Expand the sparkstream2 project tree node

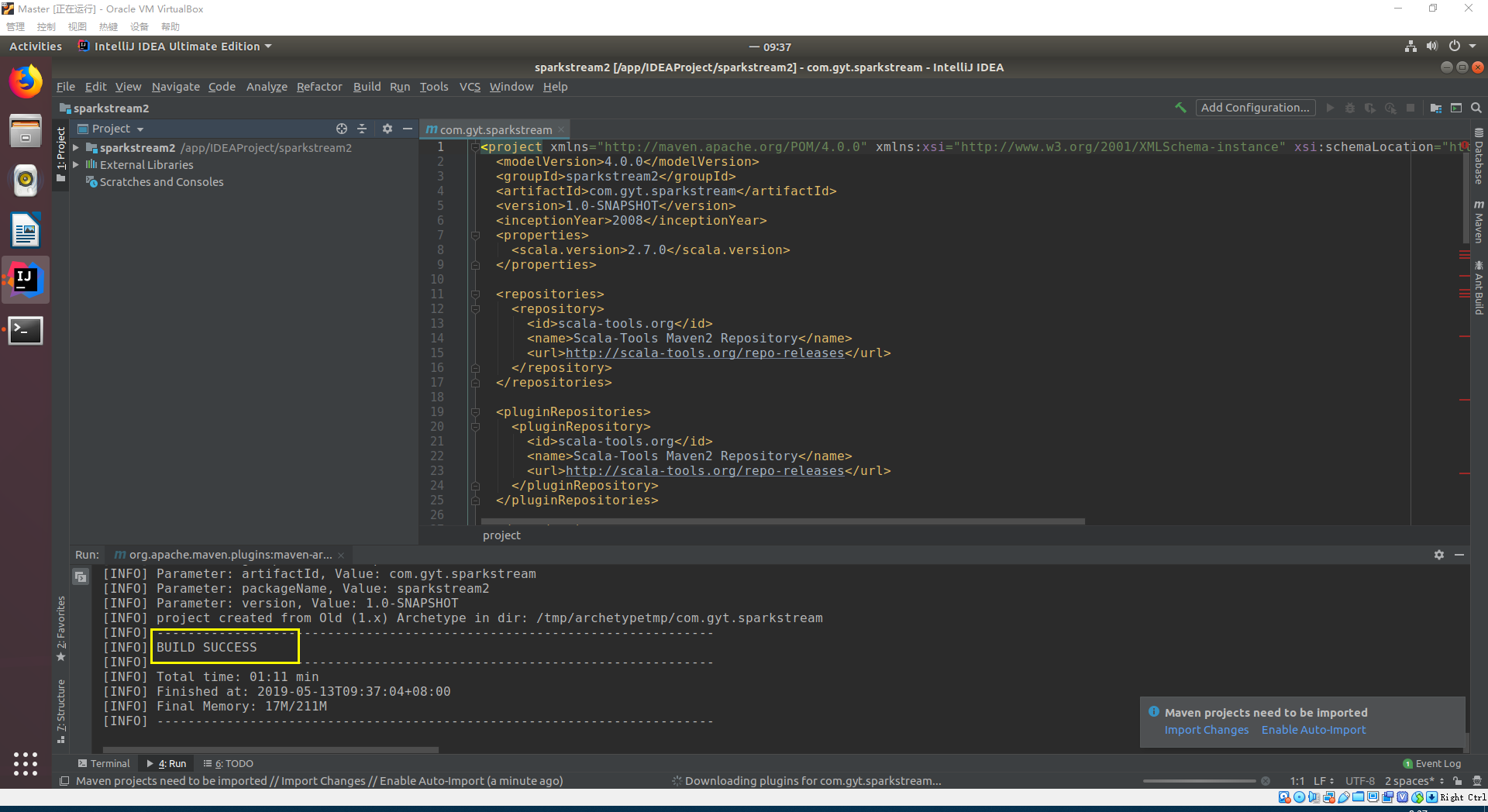[76, 147]
